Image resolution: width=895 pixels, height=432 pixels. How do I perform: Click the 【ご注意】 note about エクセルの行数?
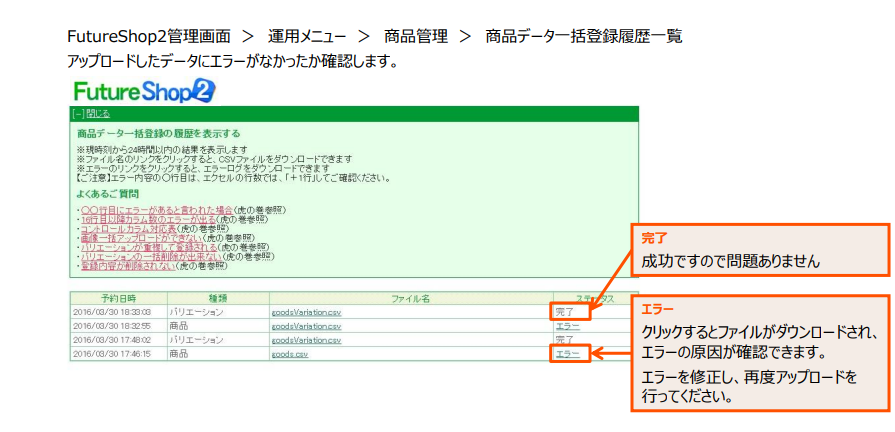234,178
